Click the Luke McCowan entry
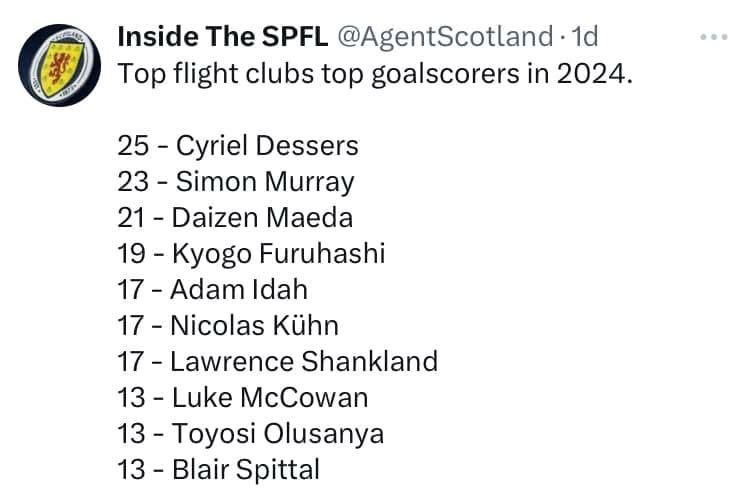Image resolution: width=750 pixels, height=500 pixels. coord(243,398)
